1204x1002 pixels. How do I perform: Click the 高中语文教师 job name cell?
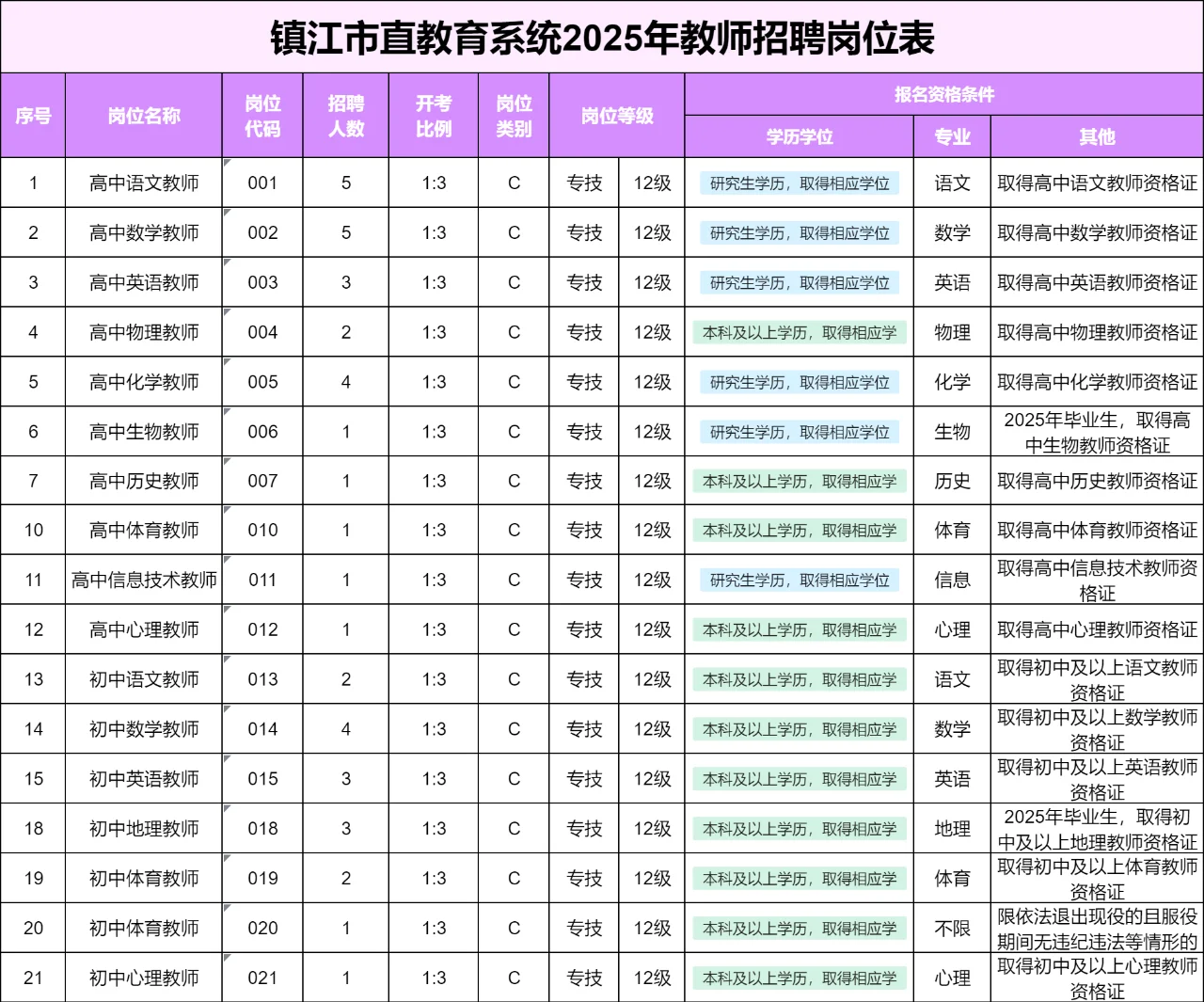(x=143, y=183)
